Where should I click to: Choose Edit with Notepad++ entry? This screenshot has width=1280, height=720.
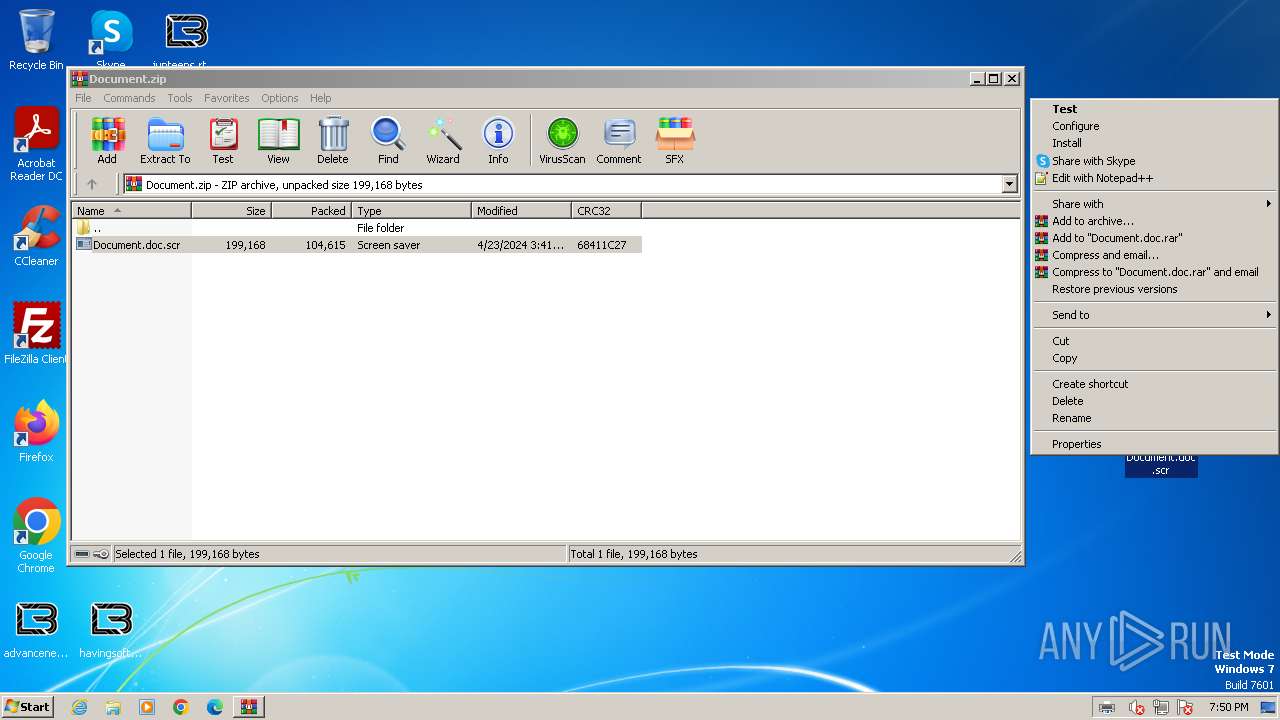pos(1154,178)
